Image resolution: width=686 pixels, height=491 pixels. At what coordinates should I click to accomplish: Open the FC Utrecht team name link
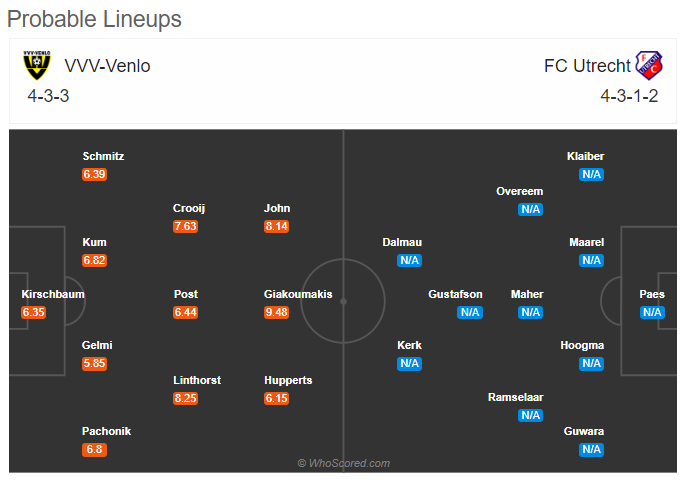tap(587, 66)
